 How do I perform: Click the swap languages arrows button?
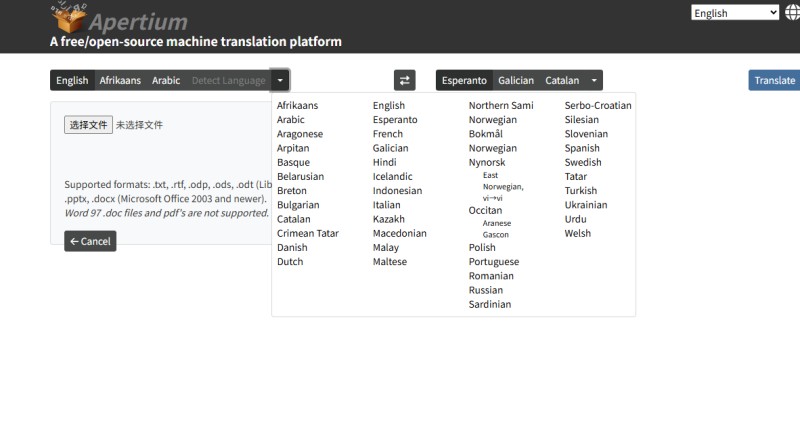pos(405,80)
